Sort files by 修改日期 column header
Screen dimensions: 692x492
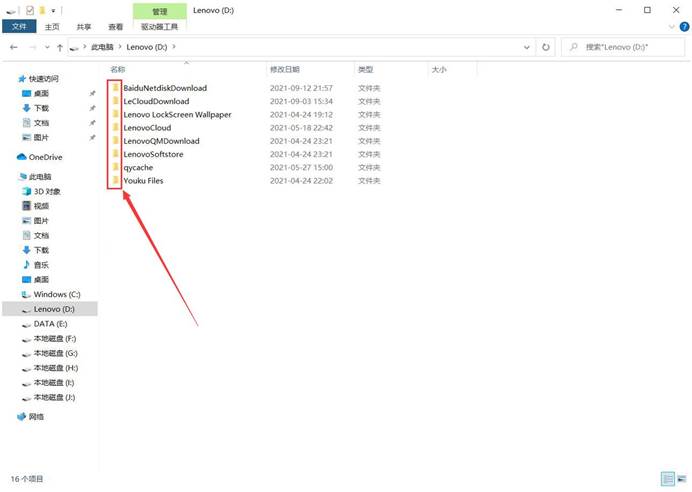click(x=284, y=70)
